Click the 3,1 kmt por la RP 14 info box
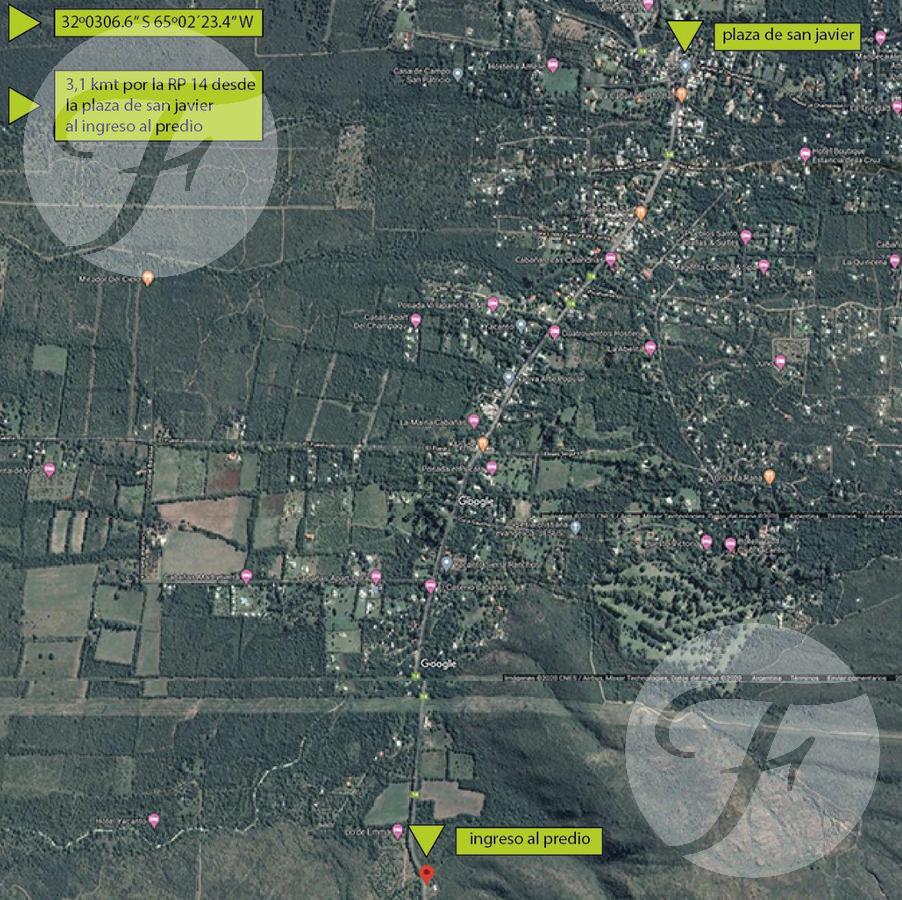Screen dimensions: 902x900 point(158,106)
